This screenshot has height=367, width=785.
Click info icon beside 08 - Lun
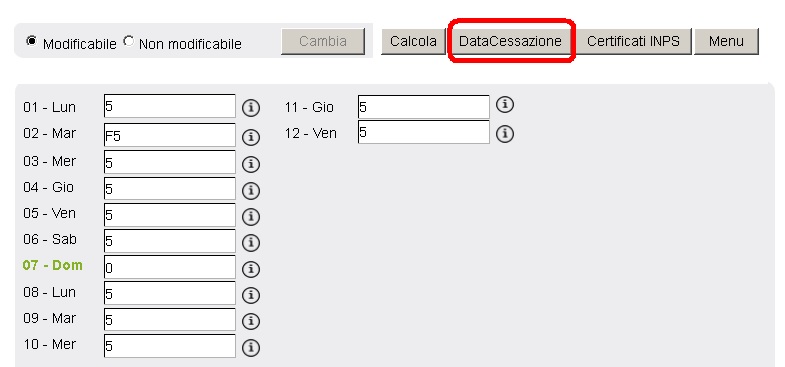tap(251, 295)
